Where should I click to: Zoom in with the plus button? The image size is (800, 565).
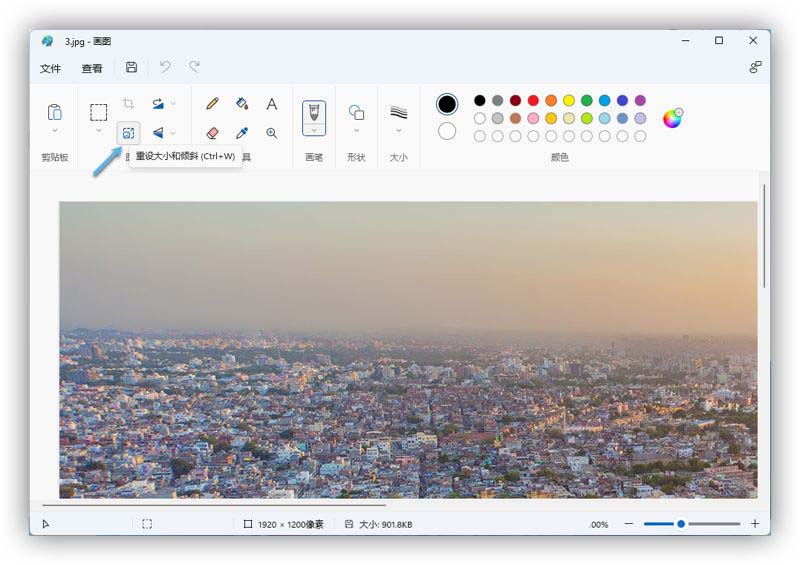pos(755,524)
